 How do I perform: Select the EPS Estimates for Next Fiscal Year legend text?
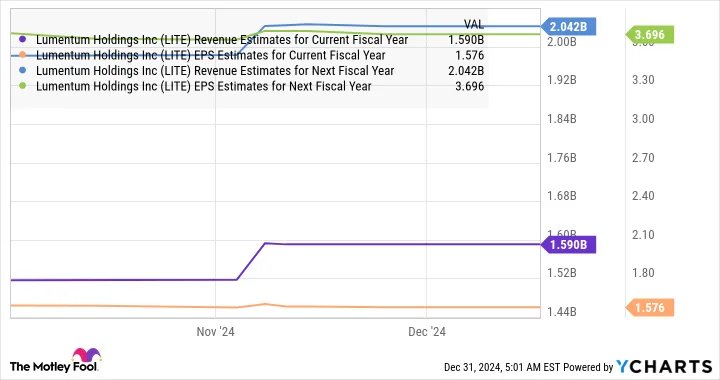coord(203,86)
